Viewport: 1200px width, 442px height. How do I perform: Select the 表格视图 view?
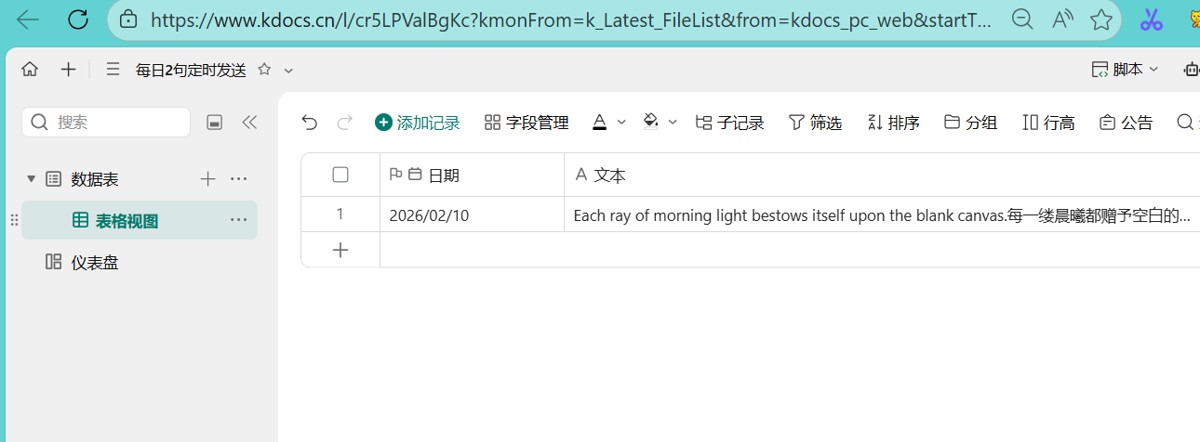pyautogui.click(x=126, y=221)
